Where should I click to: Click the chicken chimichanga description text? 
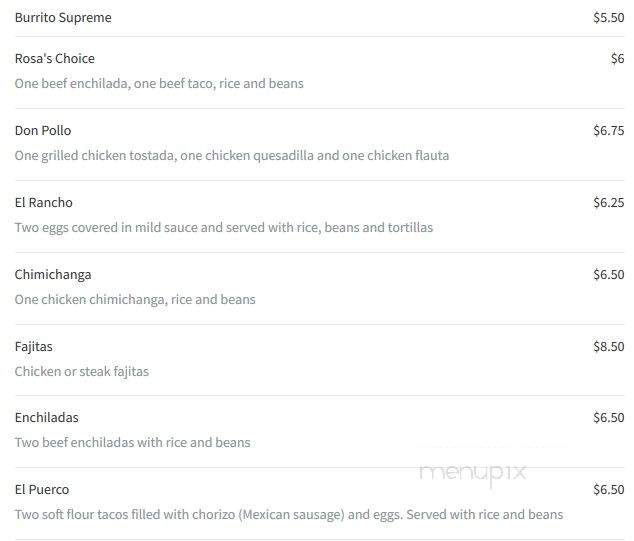(x=135, y=300)
